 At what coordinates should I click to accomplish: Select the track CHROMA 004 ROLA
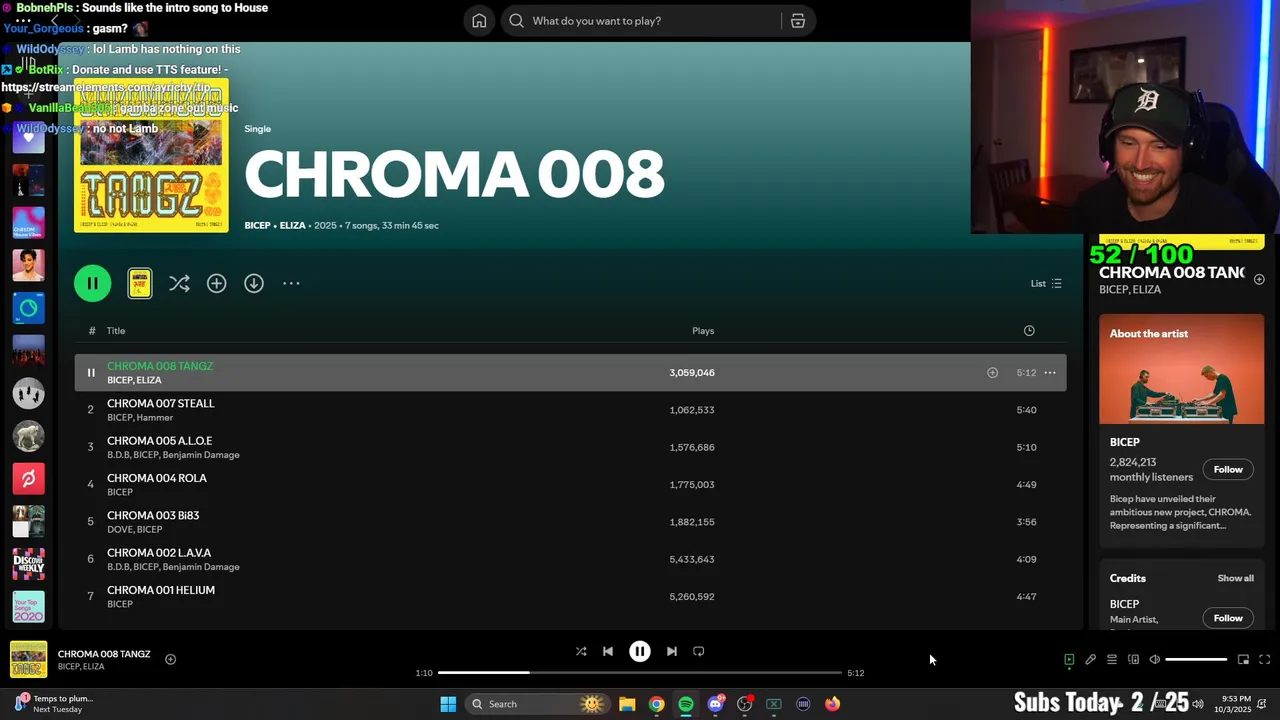tap(157, 478)
